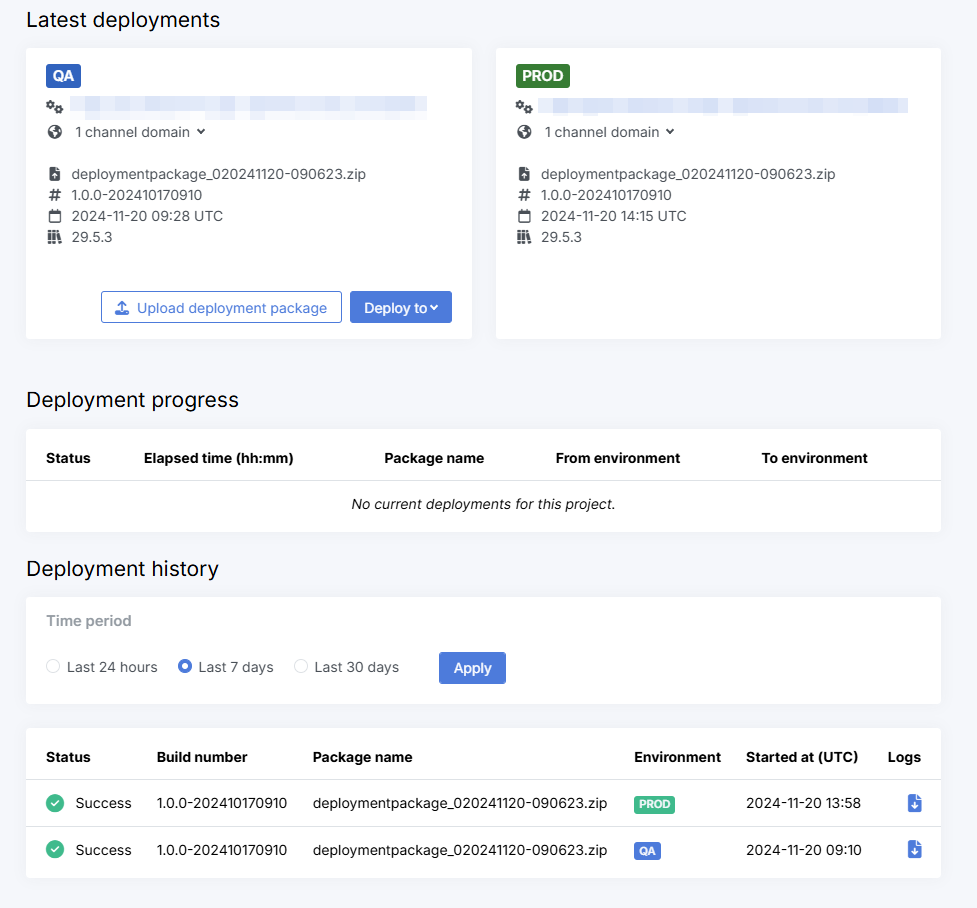Select the Last 30 days radio option
This screenshot has width=977, height=908.
301,667
